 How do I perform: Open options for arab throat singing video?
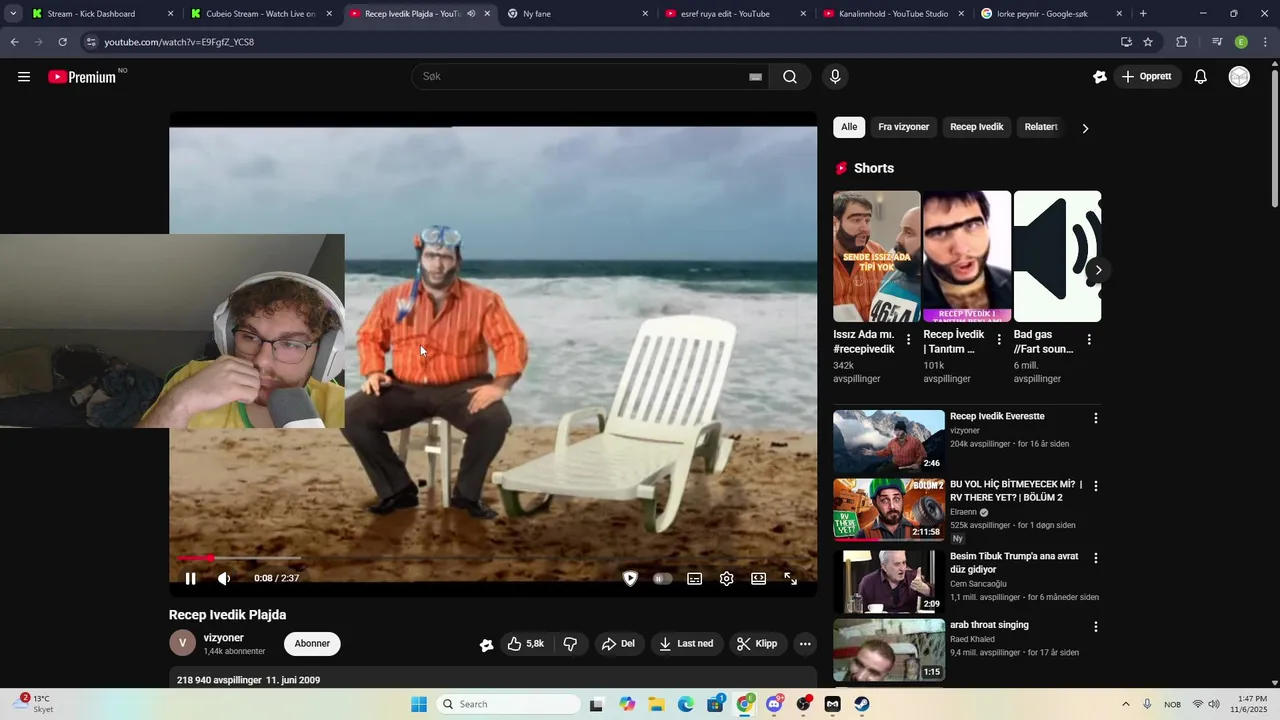(1095, 627)
